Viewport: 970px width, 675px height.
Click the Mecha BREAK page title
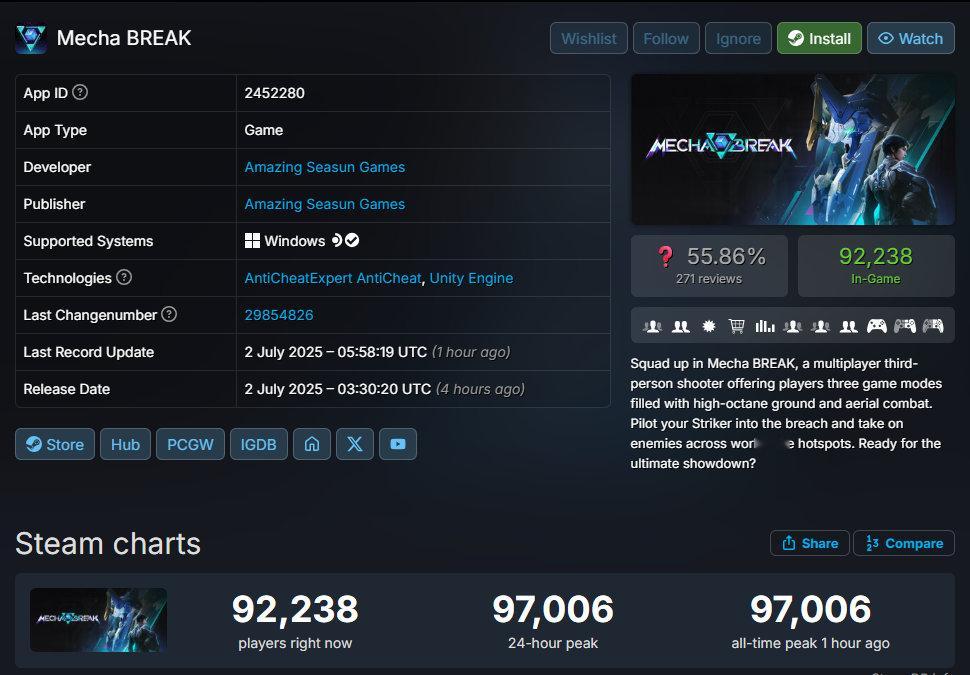pyautogui.click(x=124, y=38)
